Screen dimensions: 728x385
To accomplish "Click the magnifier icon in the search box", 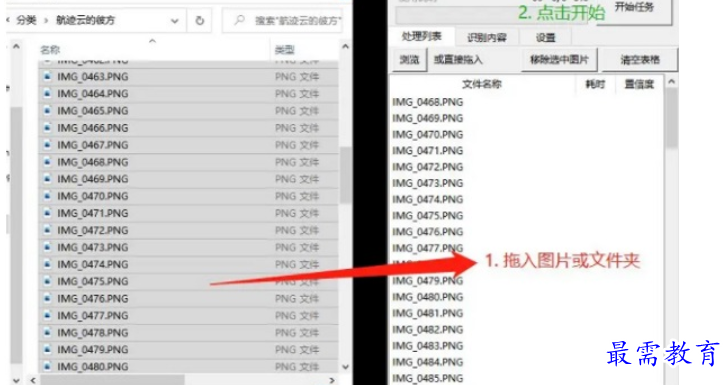I will [240, 20].
